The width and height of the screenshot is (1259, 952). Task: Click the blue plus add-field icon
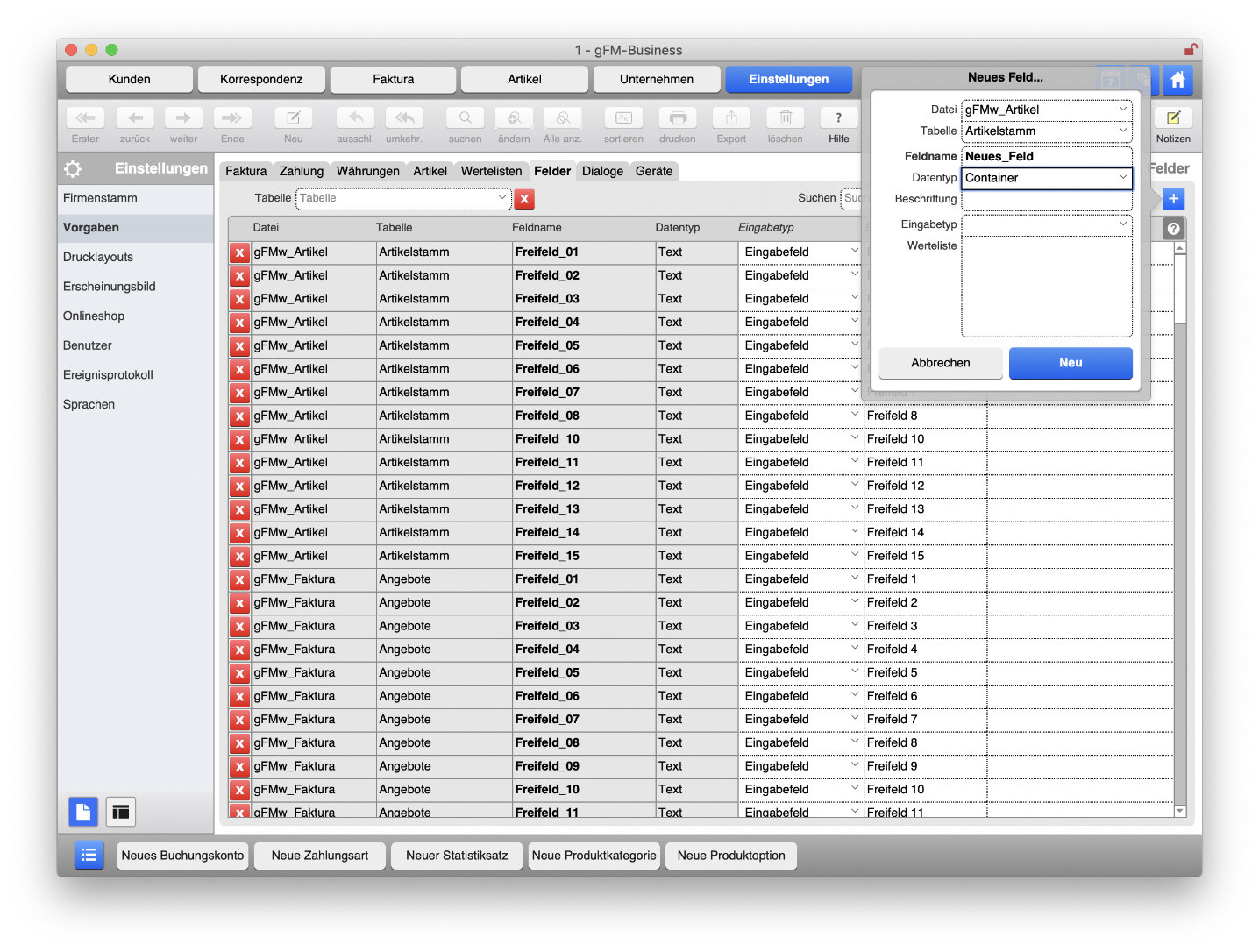click(x=1173, y=199)
